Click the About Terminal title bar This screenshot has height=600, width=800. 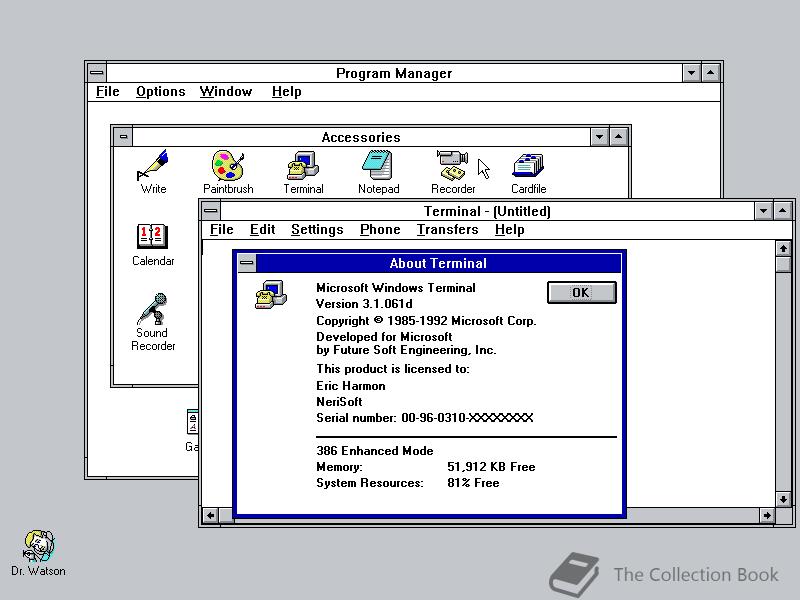coord(438,263)
